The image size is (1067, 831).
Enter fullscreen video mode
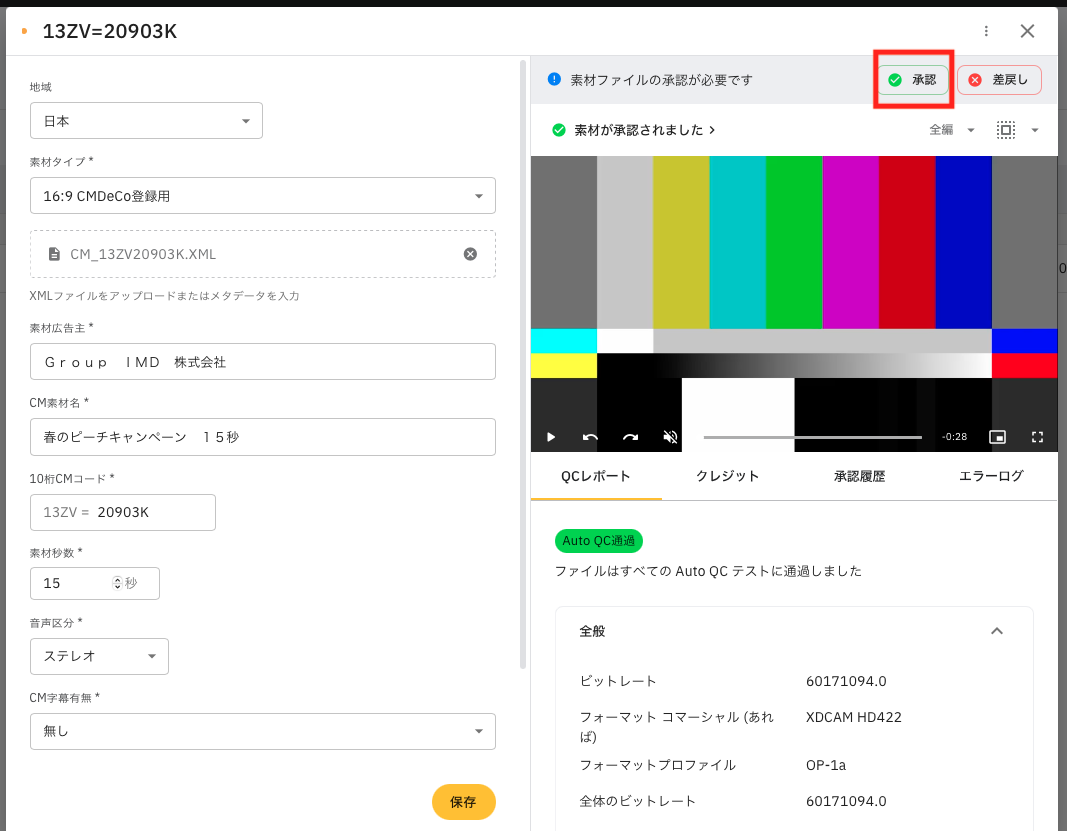(1037, 437)
